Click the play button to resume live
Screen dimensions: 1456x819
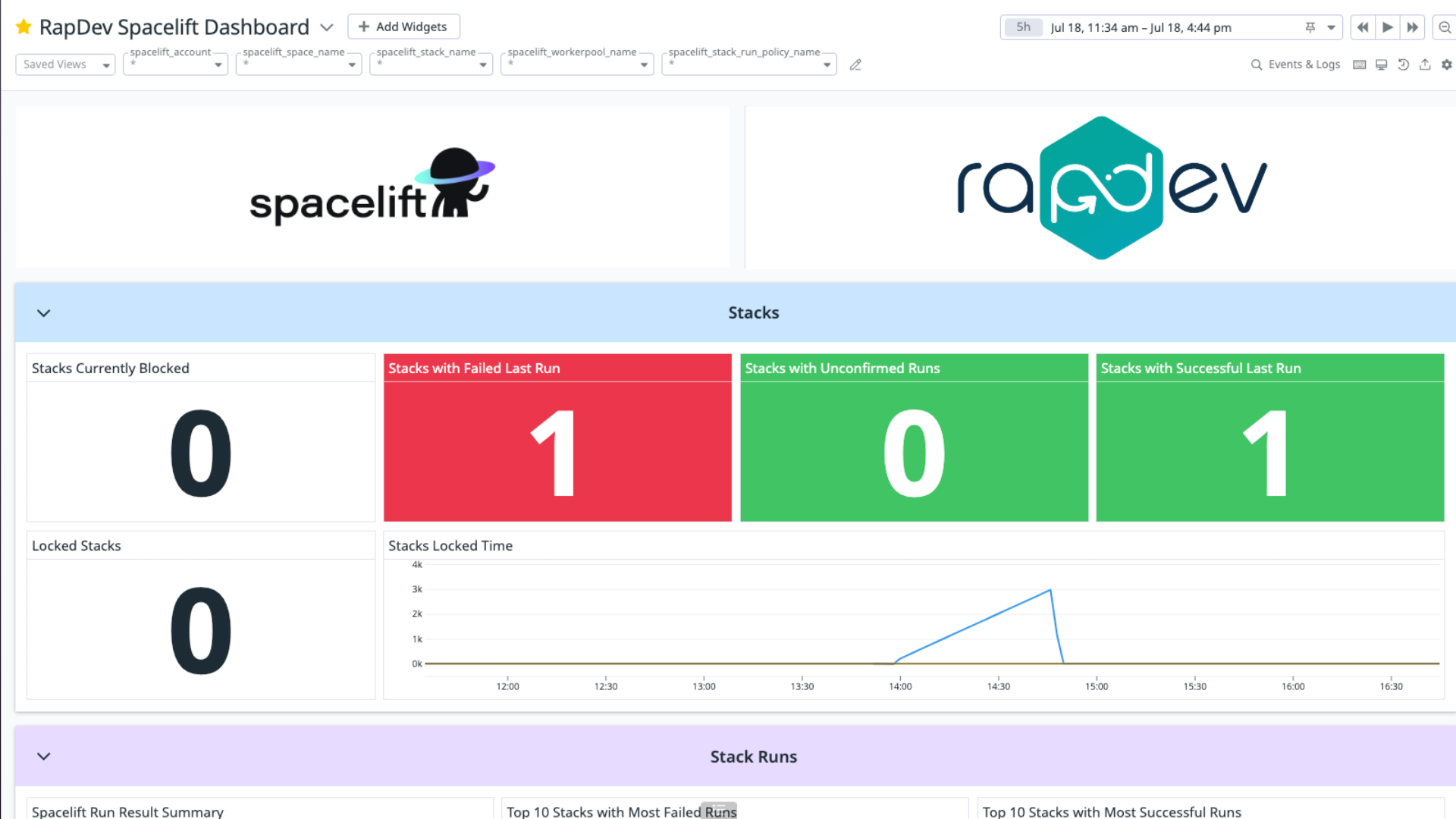tap(1387, 27)
